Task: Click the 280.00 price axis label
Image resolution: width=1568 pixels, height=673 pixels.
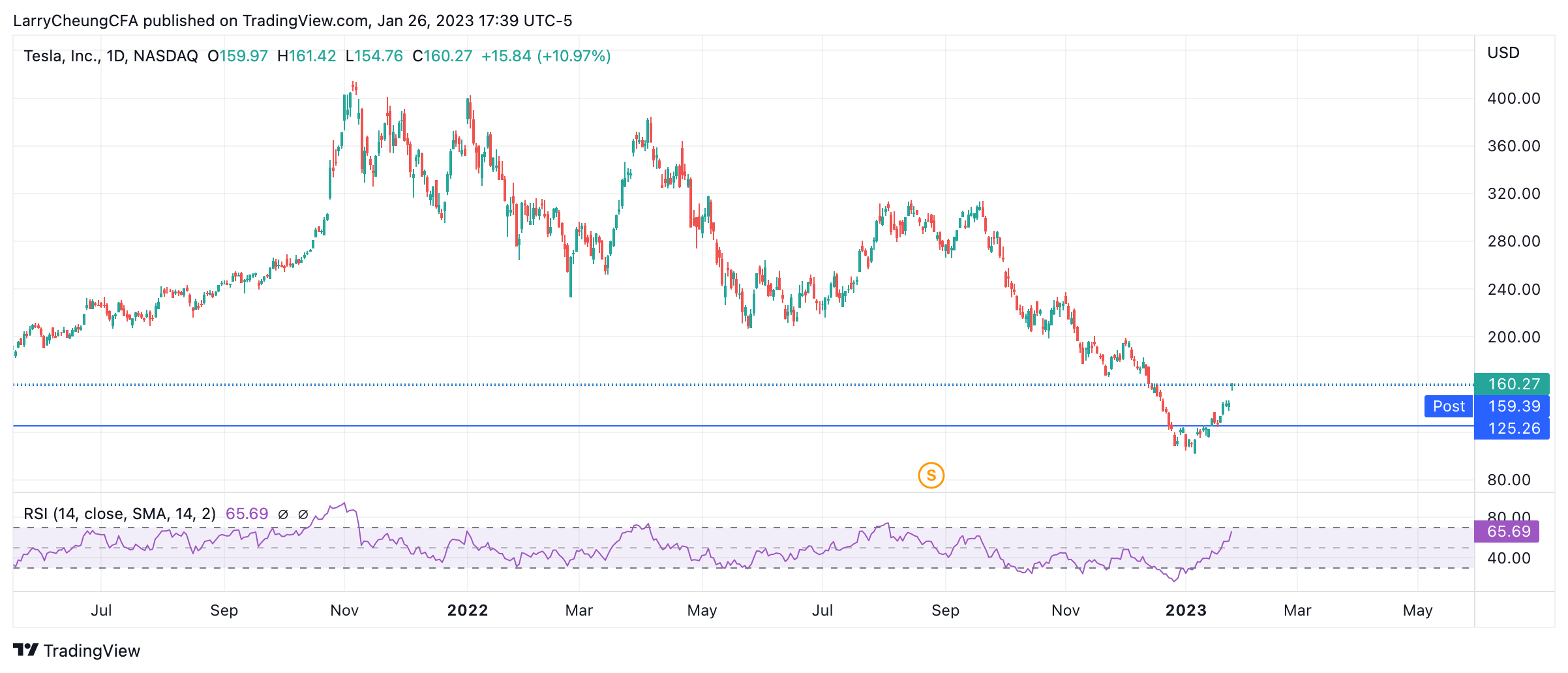Action: [x=1514, y=241]
